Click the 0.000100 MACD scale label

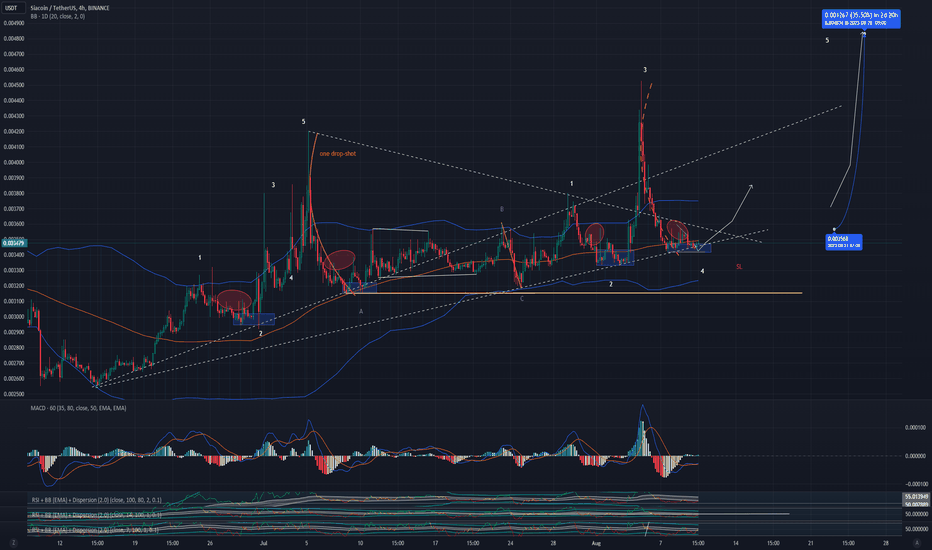pyautogui.click(x=915, y=428)
